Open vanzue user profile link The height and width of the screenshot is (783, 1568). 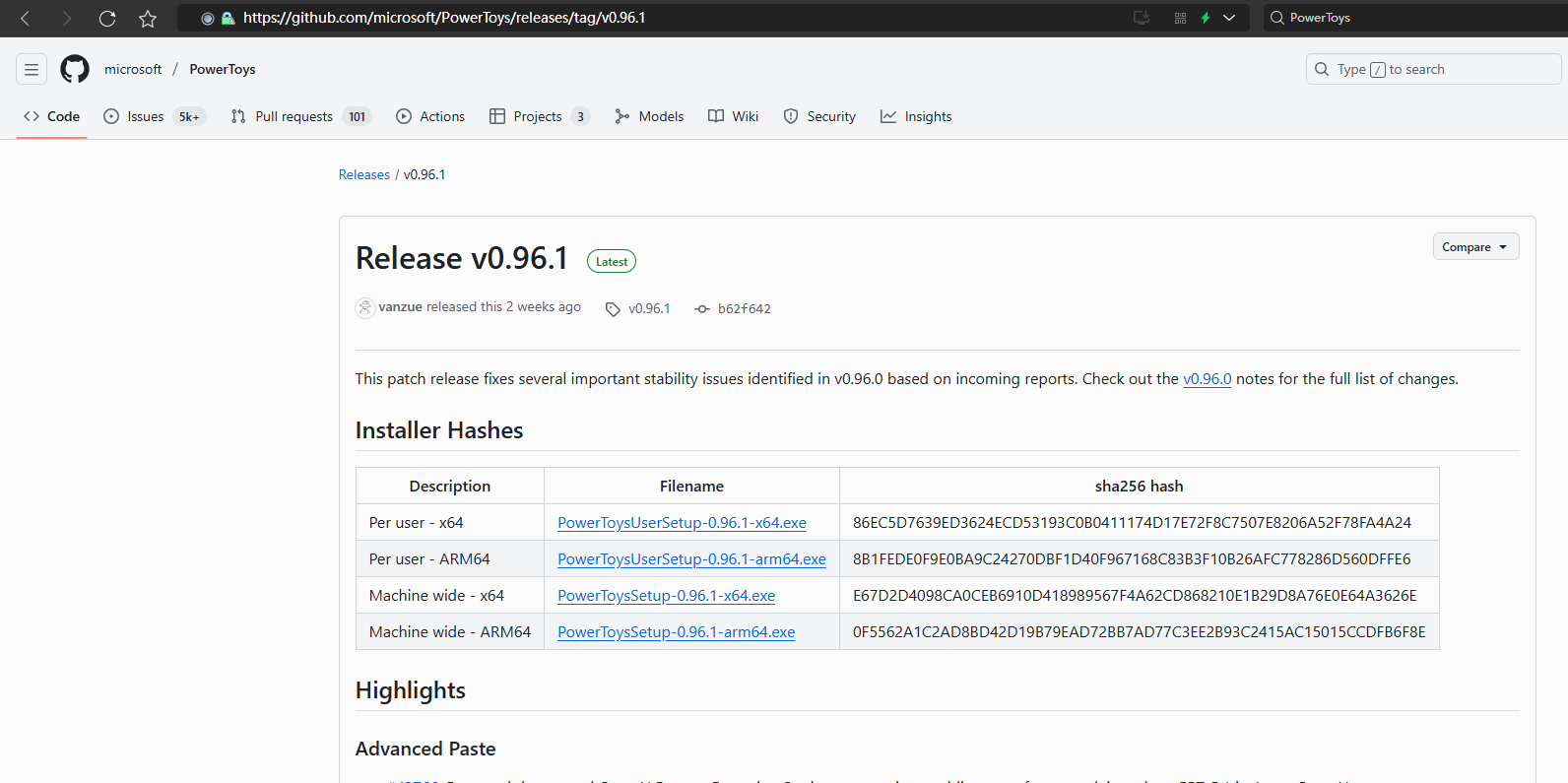tap(400, 307)
